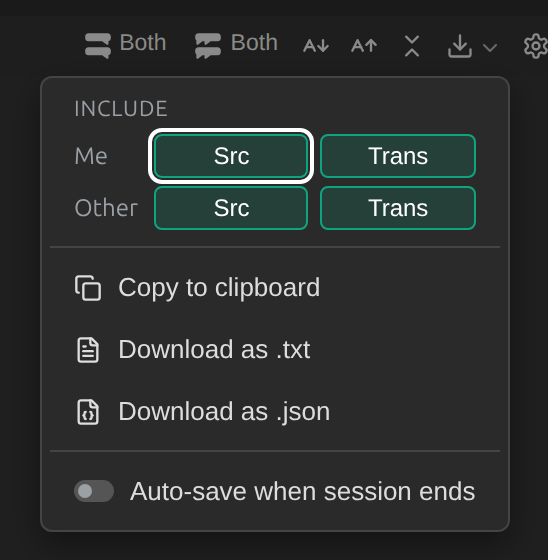Increase font size with A-up icon
Image resolution: width=548 pixels, height=560 pixels.
364,46
